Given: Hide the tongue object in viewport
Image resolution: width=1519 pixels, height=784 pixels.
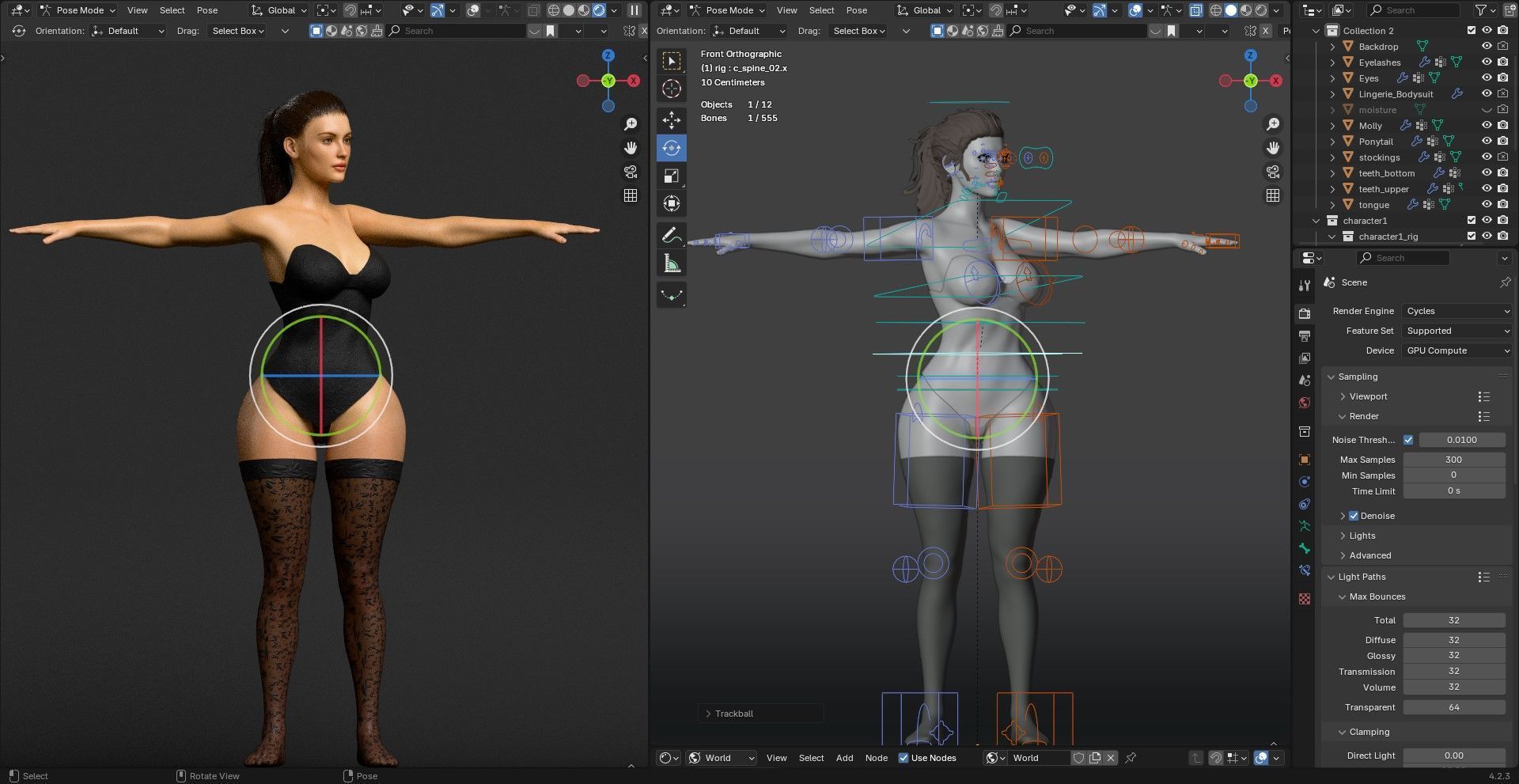Looking at the screenshot, I should [x=1487, y=205].
